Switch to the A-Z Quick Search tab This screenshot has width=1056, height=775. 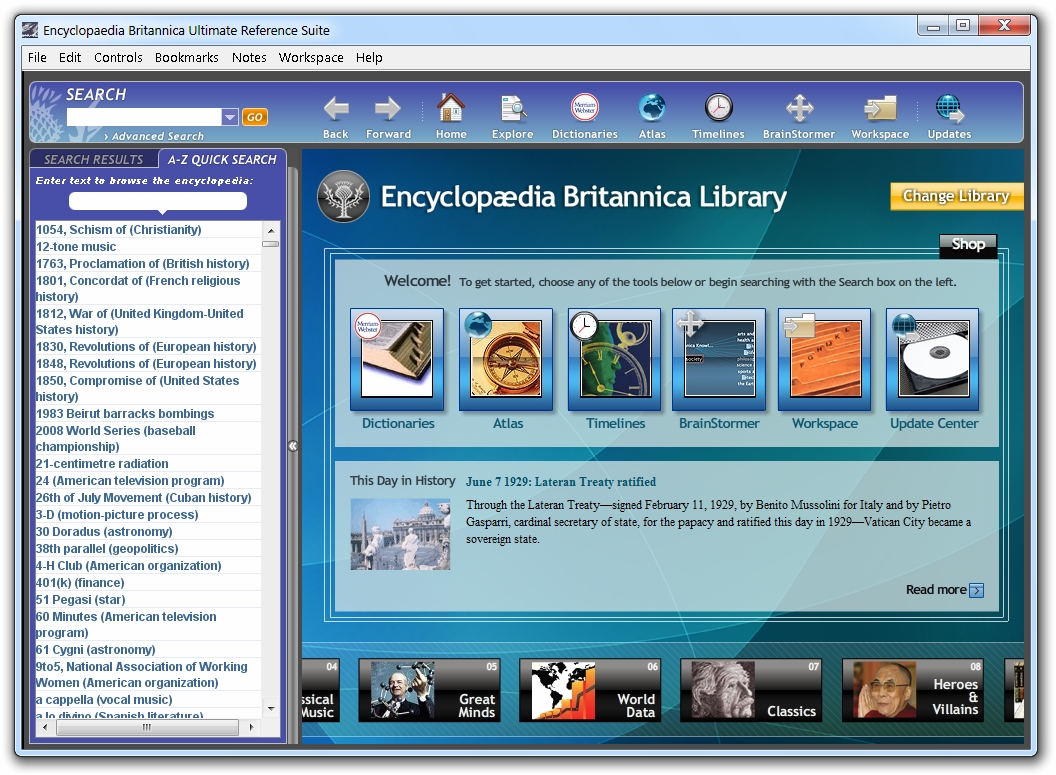click(x=222, y=160)
